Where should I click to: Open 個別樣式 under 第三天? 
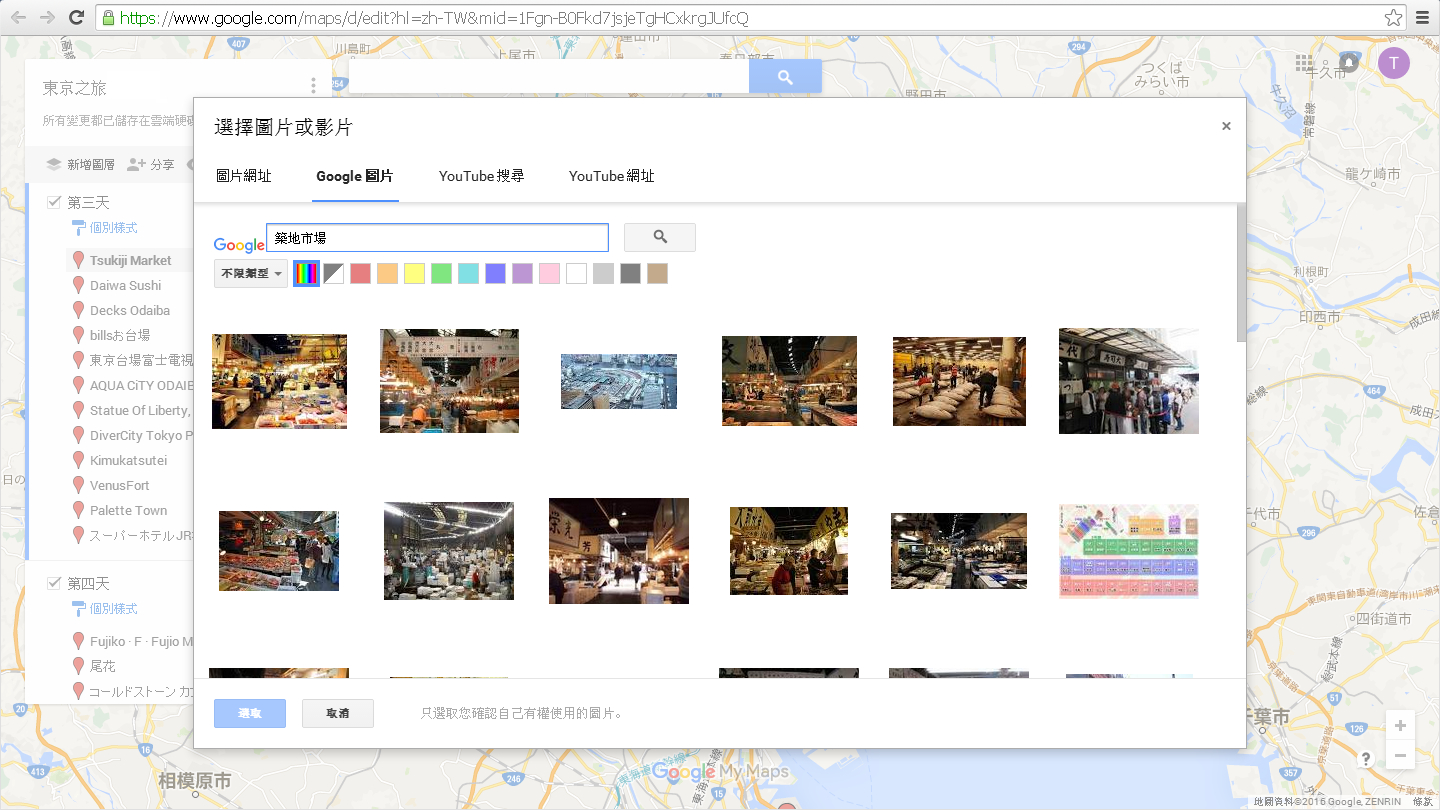113,228
